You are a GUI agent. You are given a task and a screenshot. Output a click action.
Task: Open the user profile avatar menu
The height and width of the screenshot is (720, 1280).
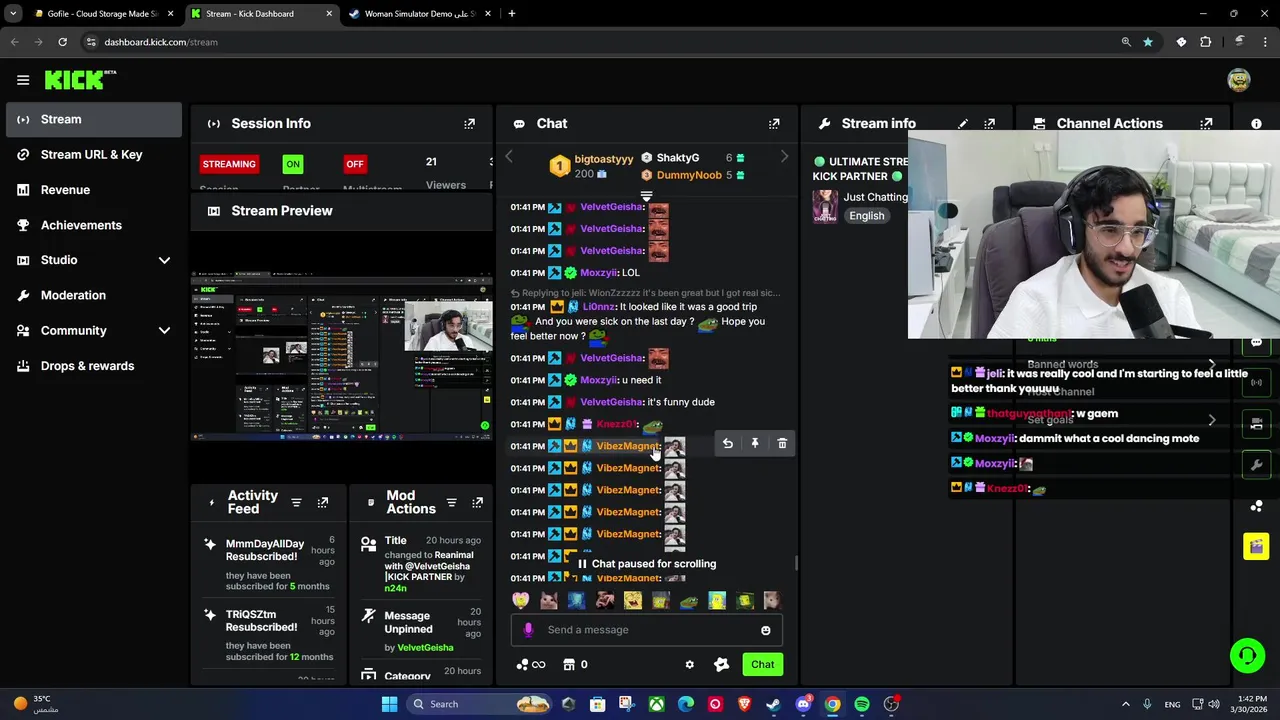coord(1239,80)
